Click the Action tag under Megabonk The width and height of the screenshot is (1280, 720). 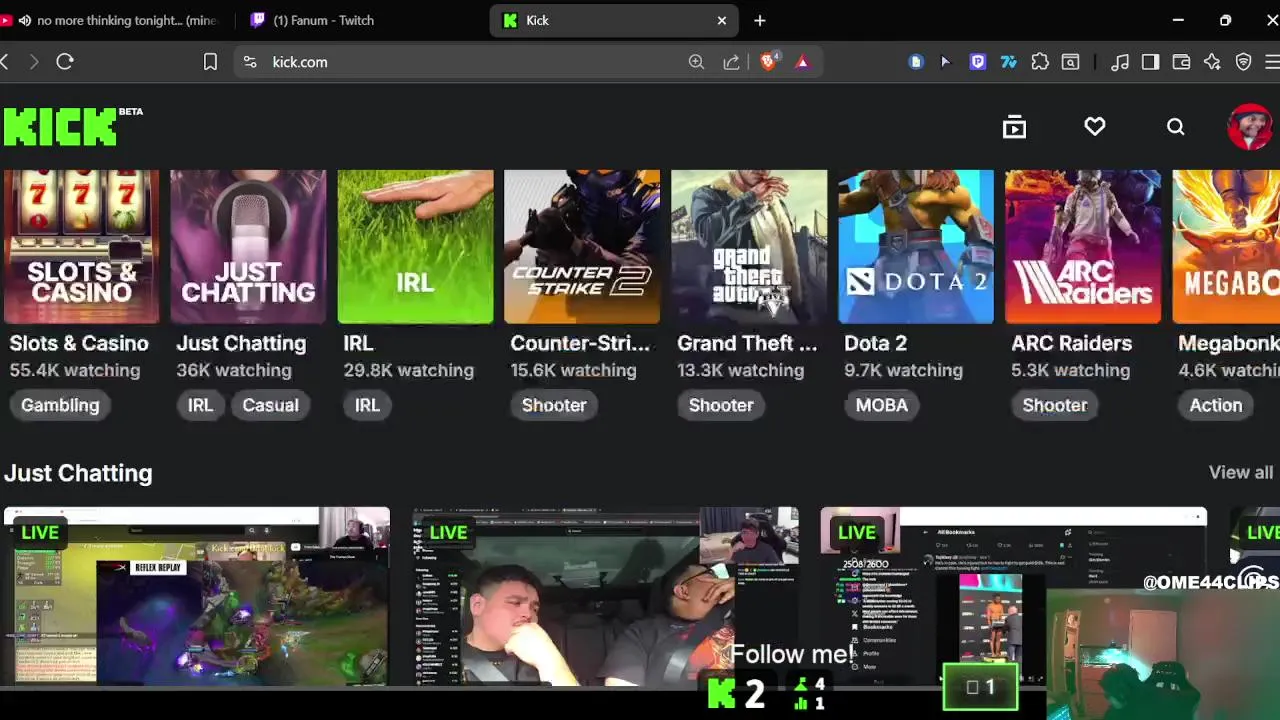1216,405
